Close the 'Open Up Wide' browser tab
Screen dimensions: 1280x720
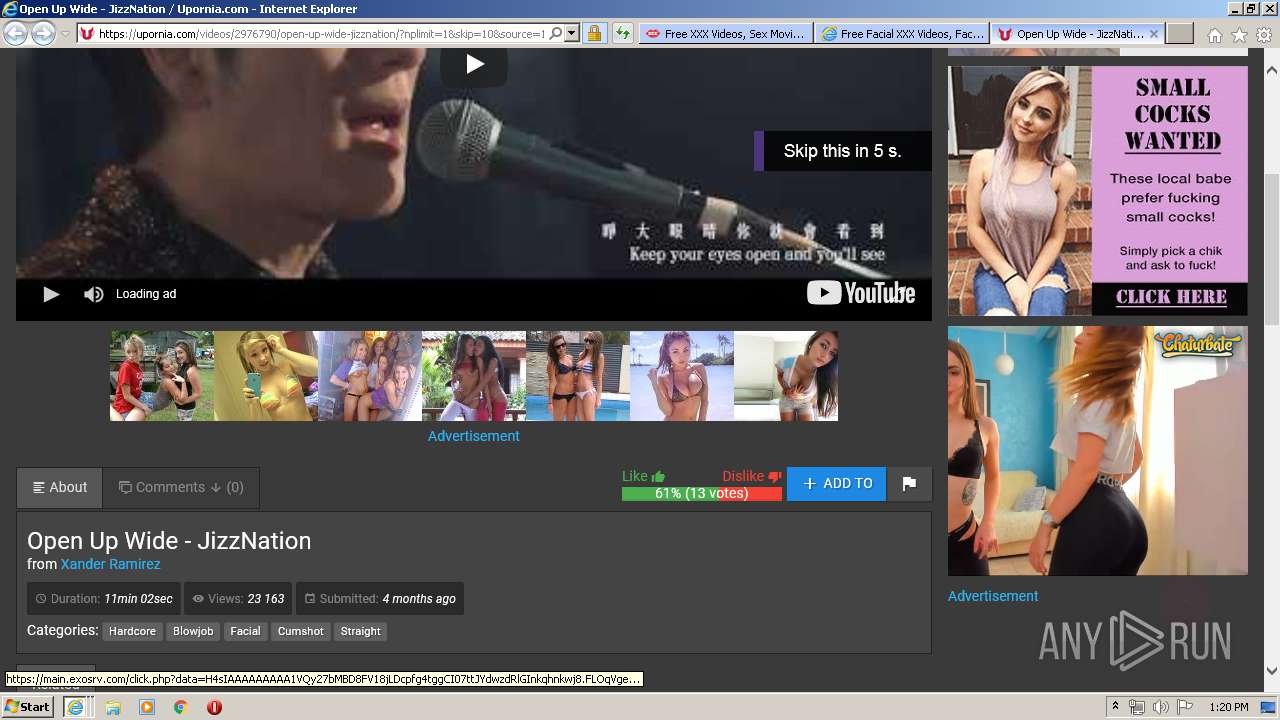tap(1153, 33)
